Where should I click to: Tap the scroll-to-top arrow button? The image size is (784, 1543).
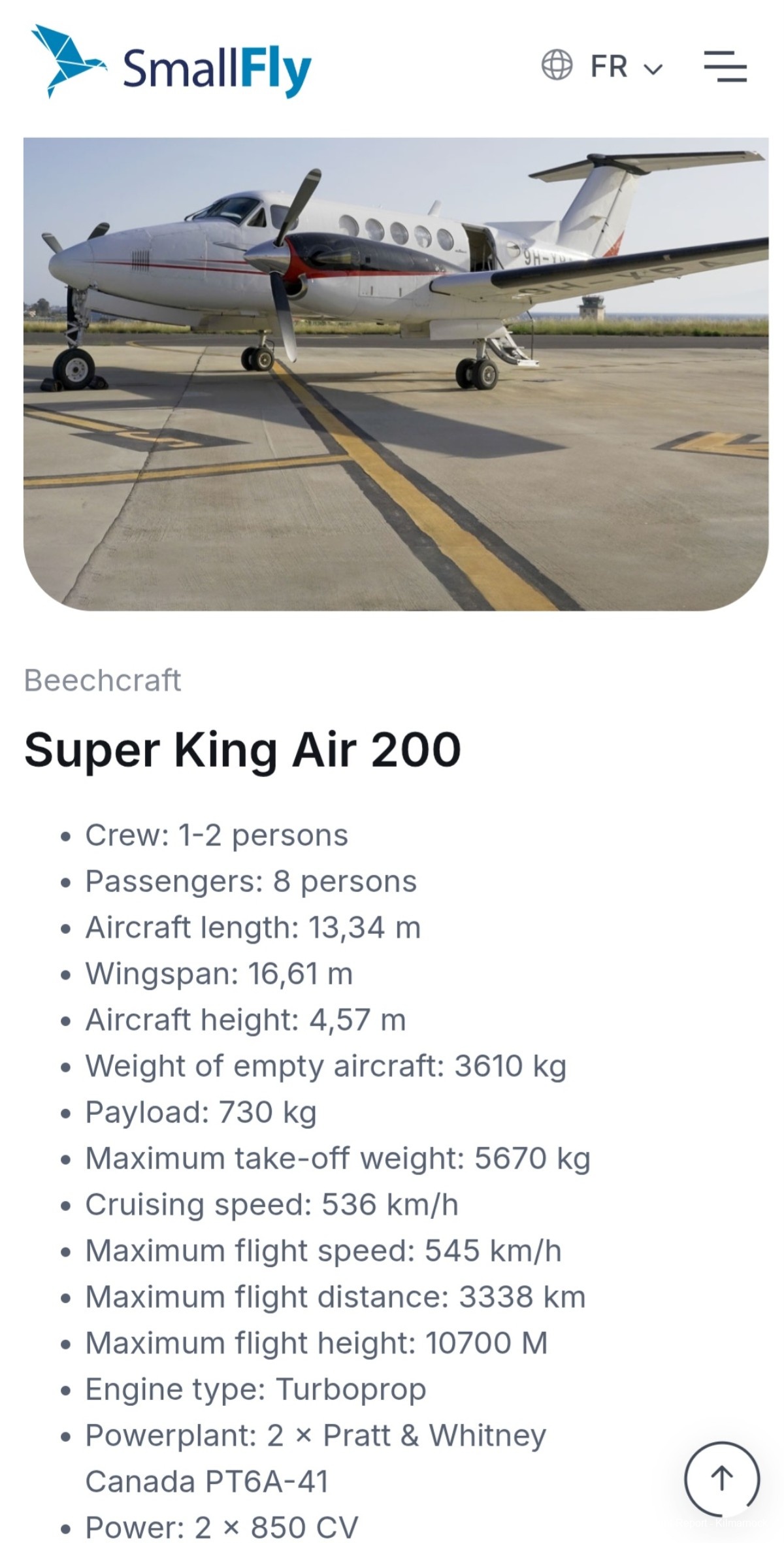coord(722,1479)
